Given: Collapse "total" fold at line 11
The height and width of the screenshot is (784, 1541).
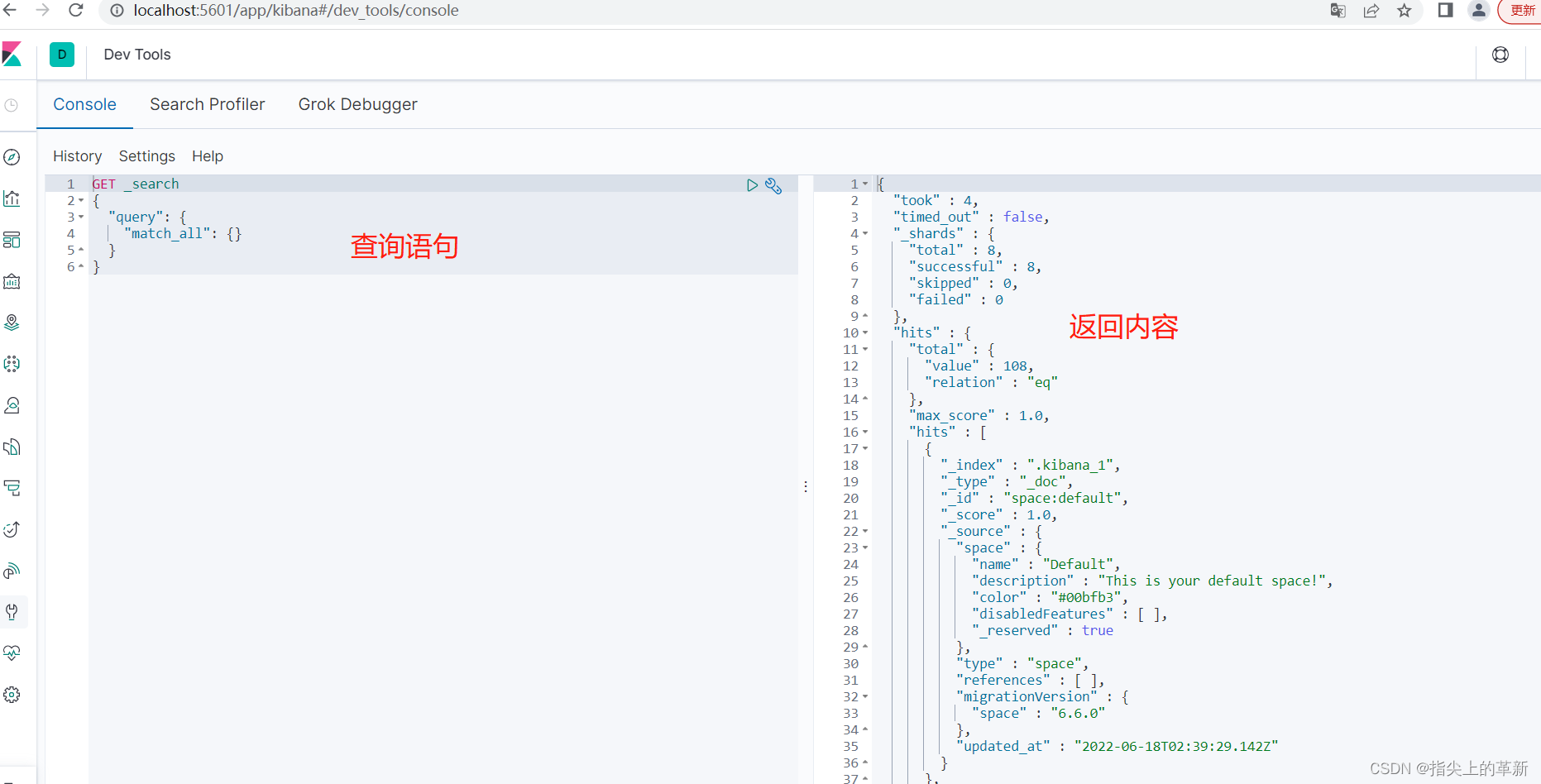Looking at the screenshot, I should (x=865, y=349).
